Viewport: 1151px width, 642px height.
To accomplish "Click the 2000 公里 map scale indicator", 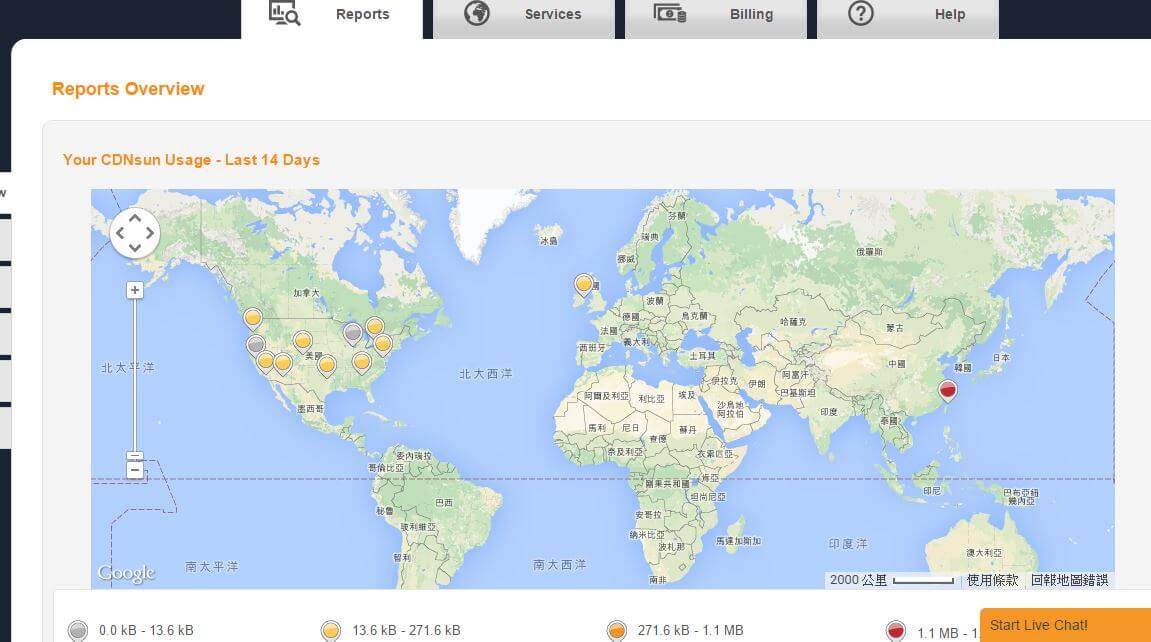I will [x=892, y=580].
